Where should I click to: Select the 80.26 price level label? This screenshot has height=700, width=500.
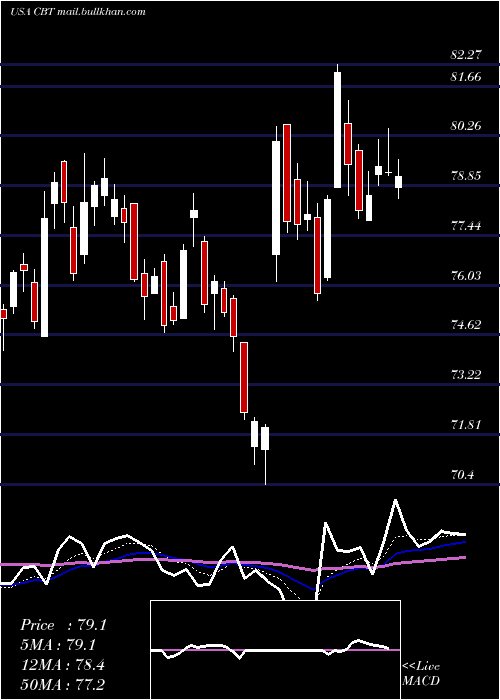pyautogui.click(x=466, y=126)
